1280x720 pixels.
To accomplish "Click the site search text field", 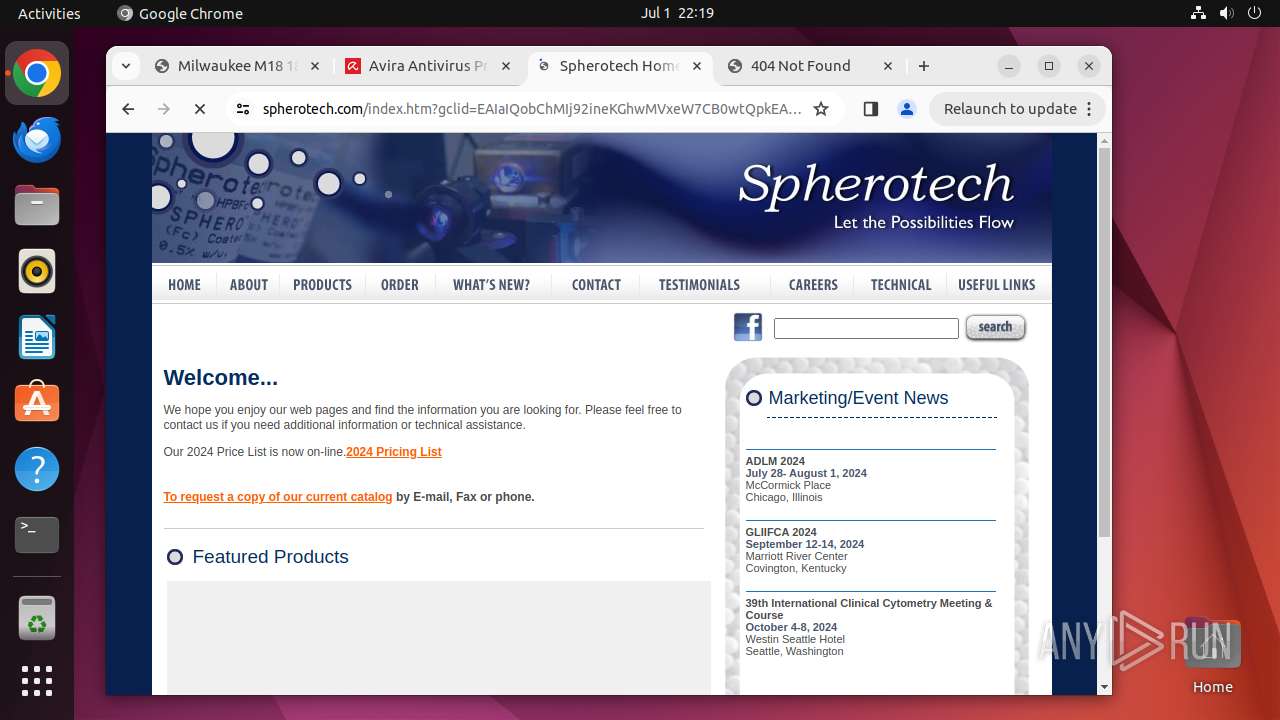I will click(x=866, y=328).
